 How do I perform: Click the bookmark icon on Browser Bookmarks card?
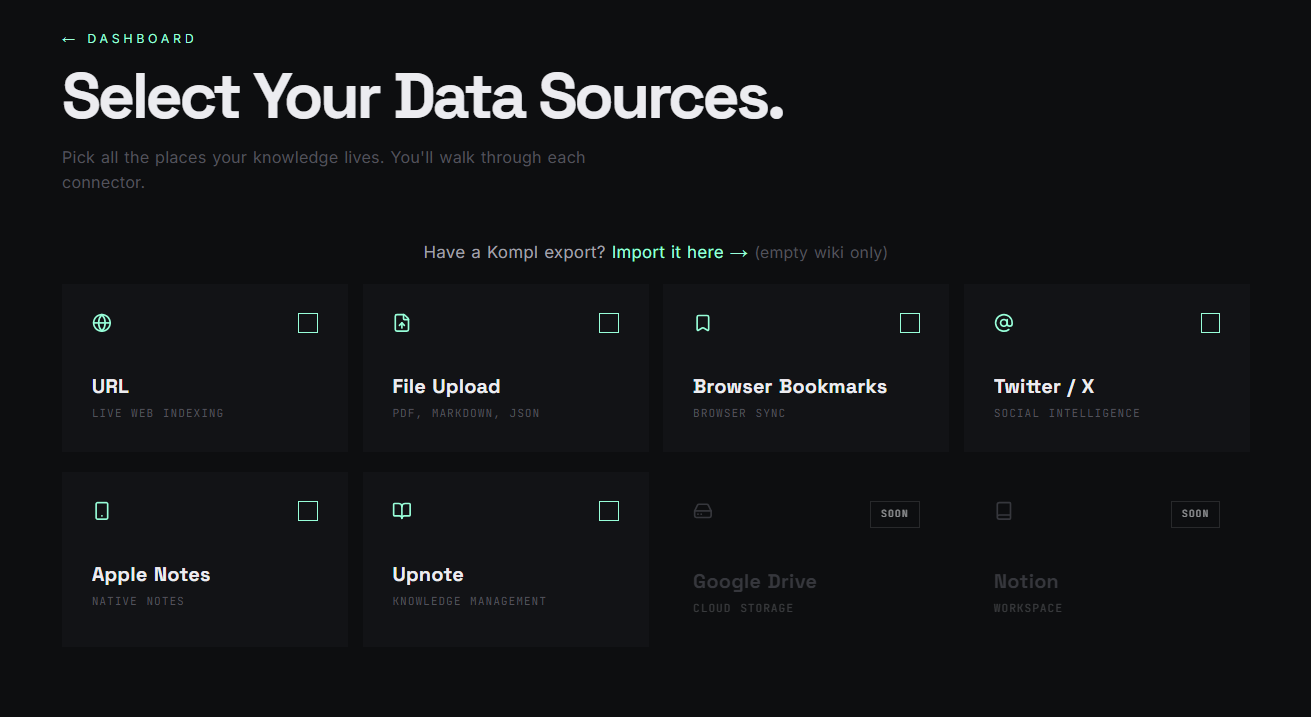tap(703, 323)
